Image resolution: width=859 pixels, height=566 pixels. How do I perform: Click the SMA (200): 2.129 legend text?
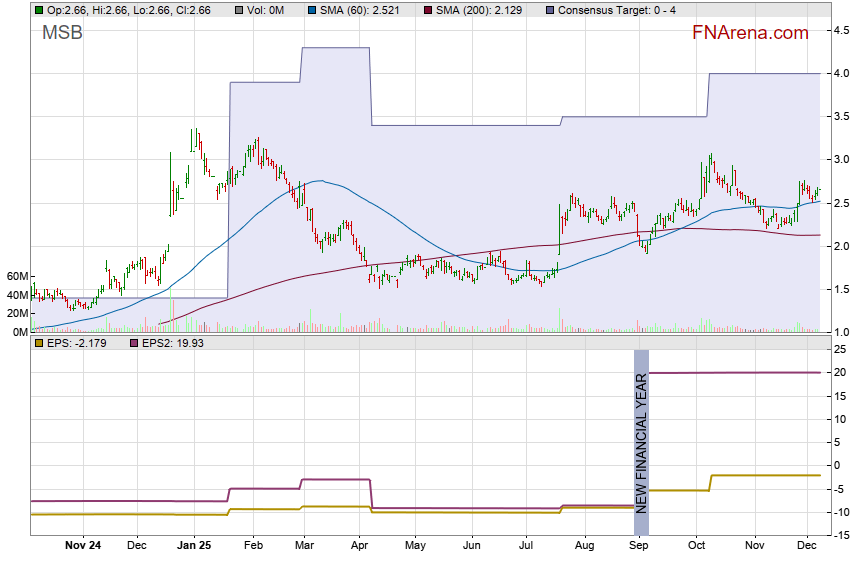[x=482, y=9]
